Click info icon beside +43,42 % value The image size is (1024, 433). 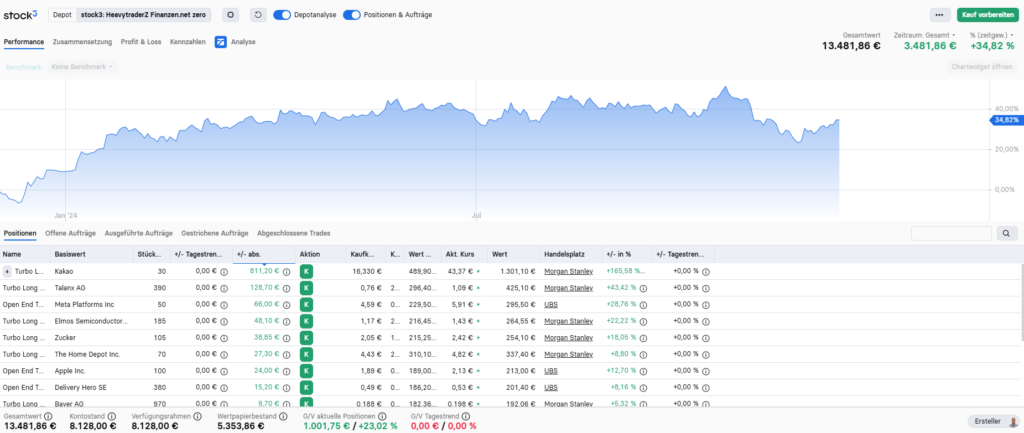(x=643, y=287)
